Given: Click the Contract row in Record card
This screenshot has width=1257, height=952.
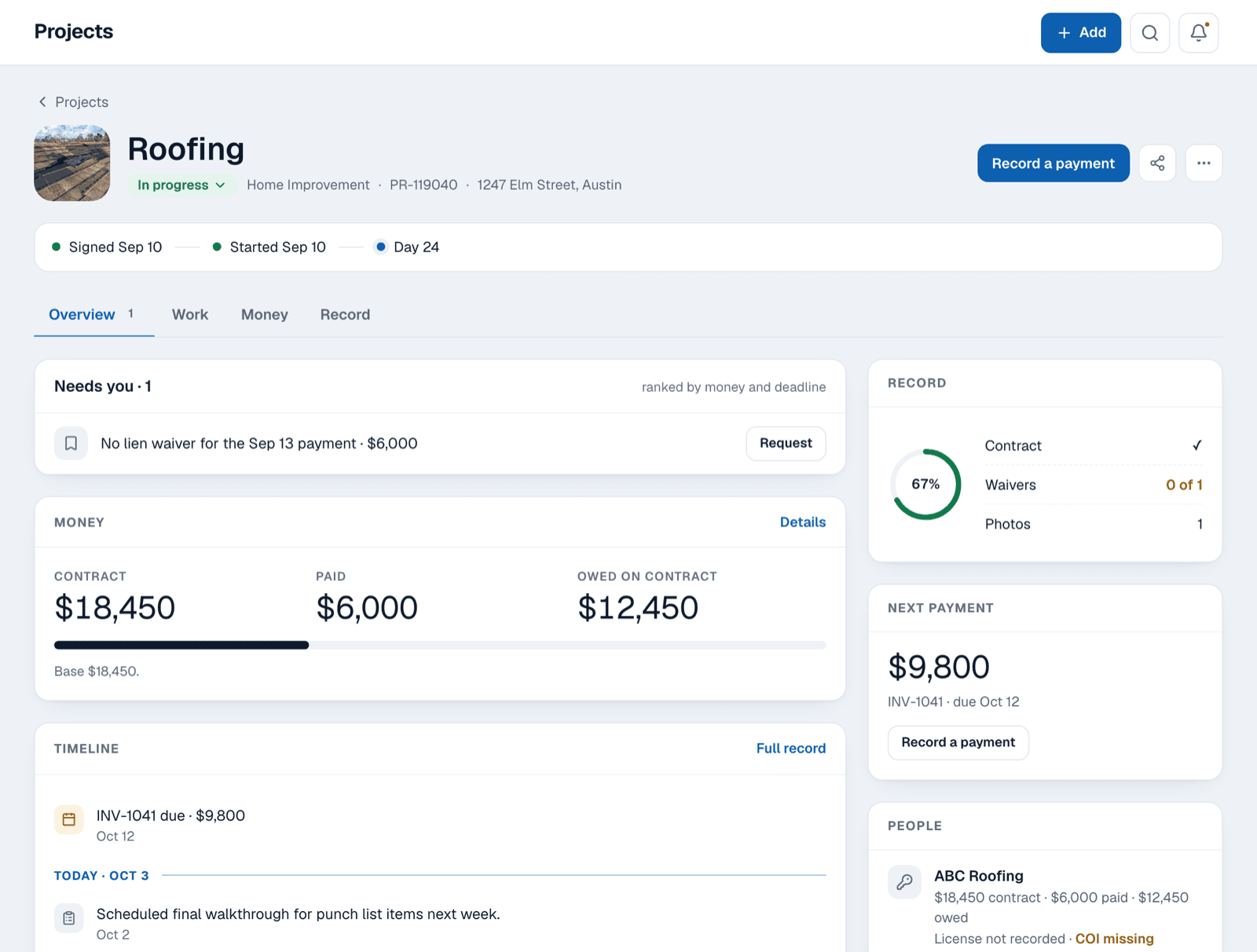Looking at the screenshot, I should pyautogui.click(x=1094, y=445).
